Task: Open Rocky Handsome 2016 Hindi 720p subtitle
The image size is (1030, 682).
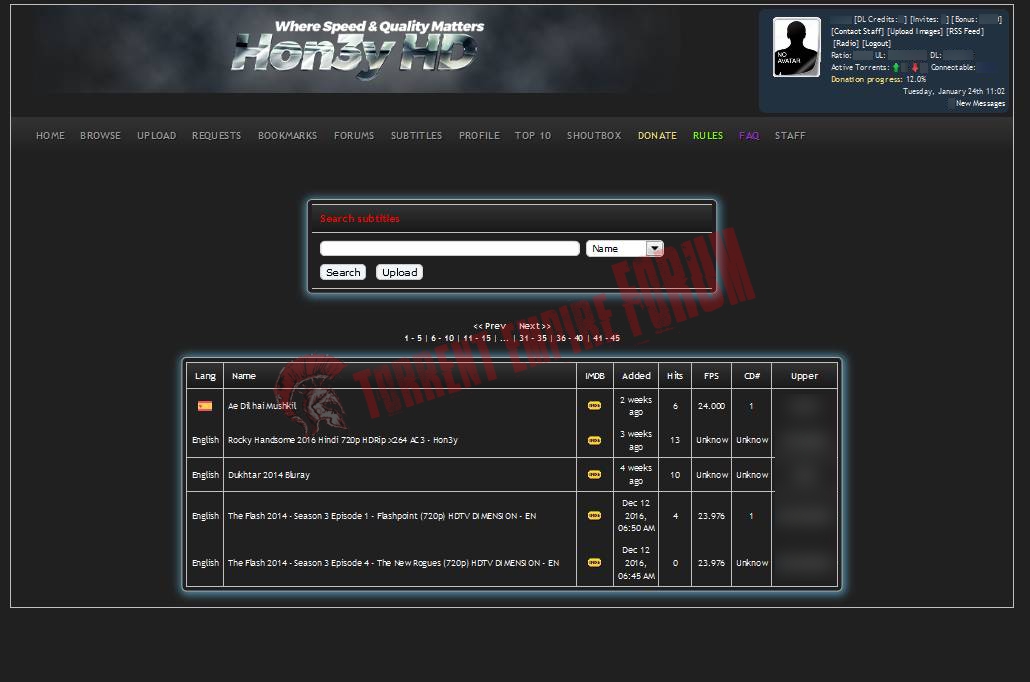Action: click(x=343, y=440)
